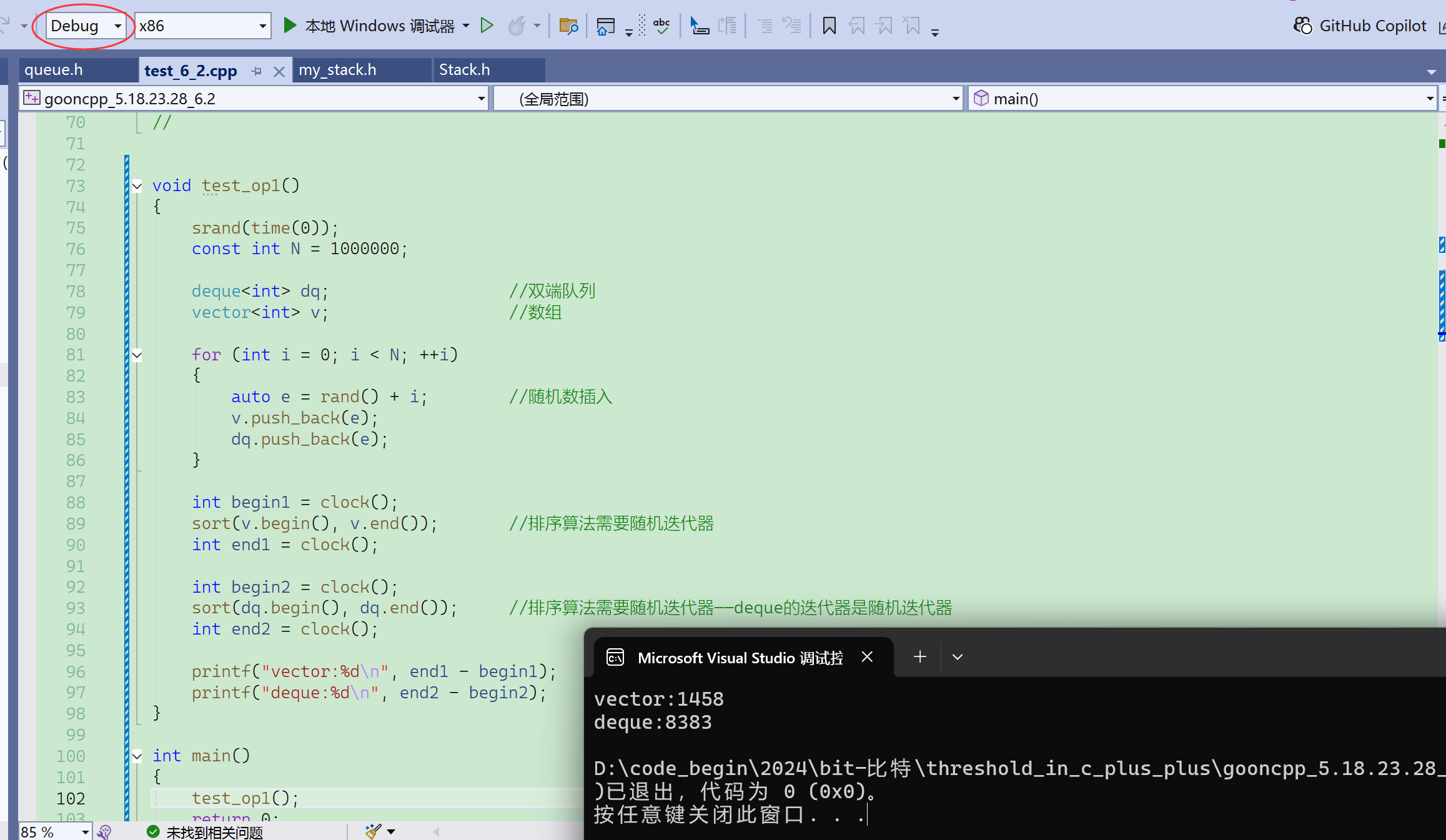Open new console tab with plus button
Image resolution: width=1446 pixels, height=840 pixels.
point(919,657)
